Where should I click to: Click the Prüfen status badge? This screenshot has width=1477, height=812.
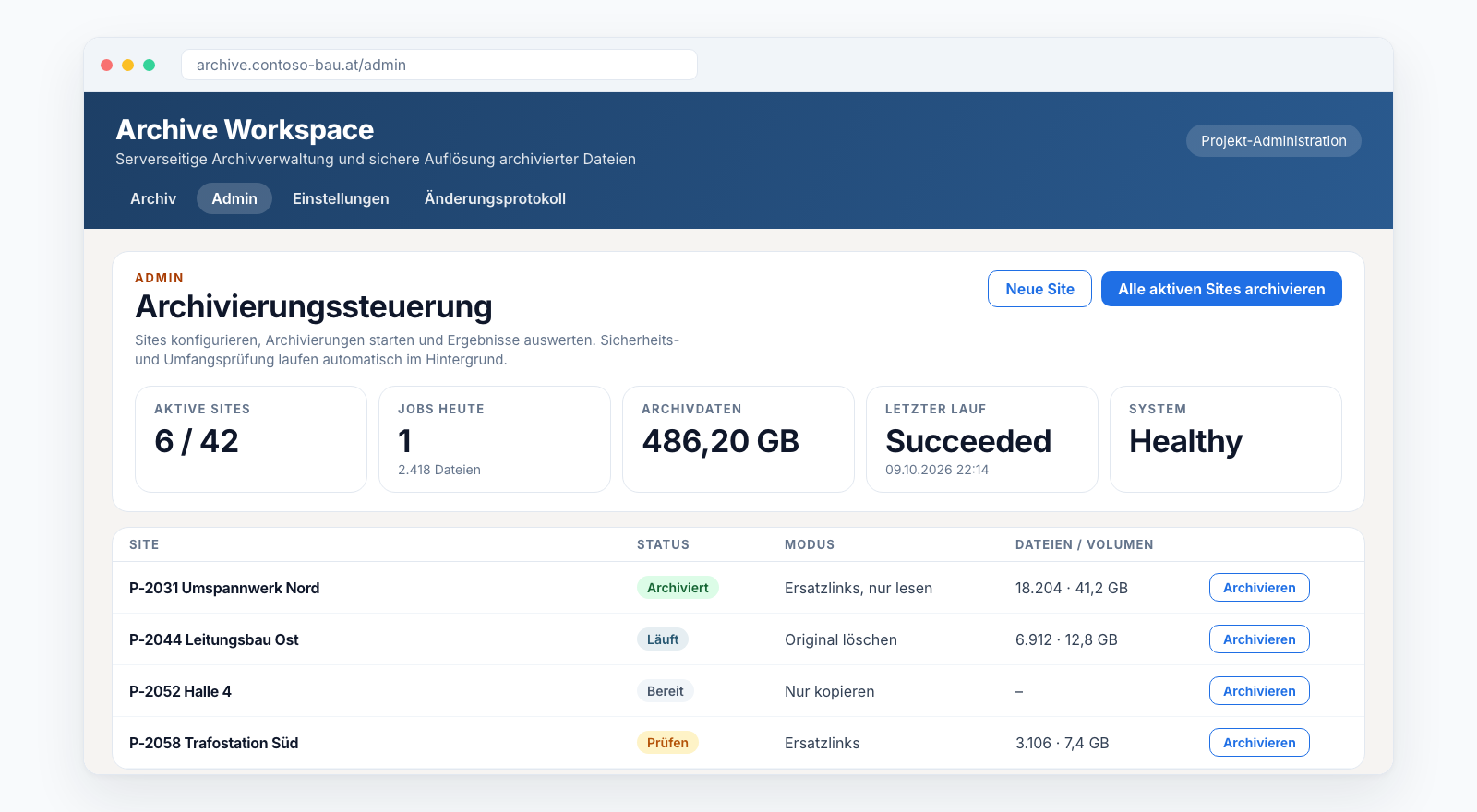point(667,743)
